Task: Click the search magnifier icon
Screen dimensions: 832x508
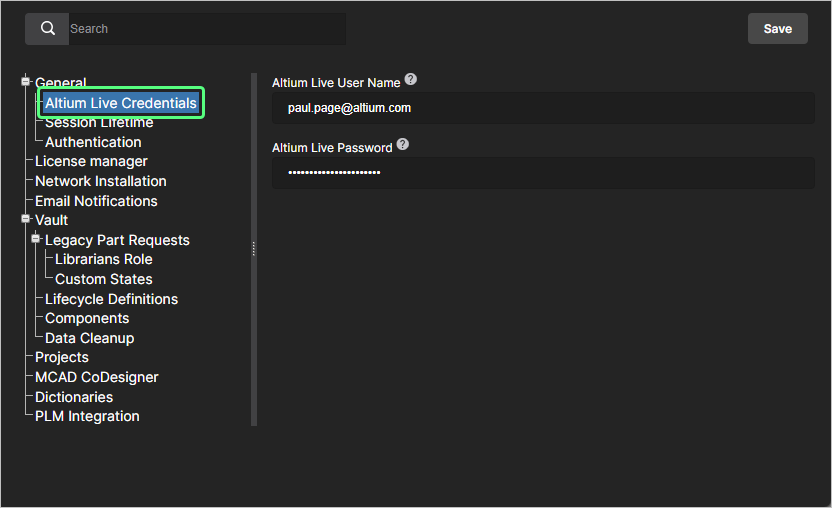Action: click(47, 29)
